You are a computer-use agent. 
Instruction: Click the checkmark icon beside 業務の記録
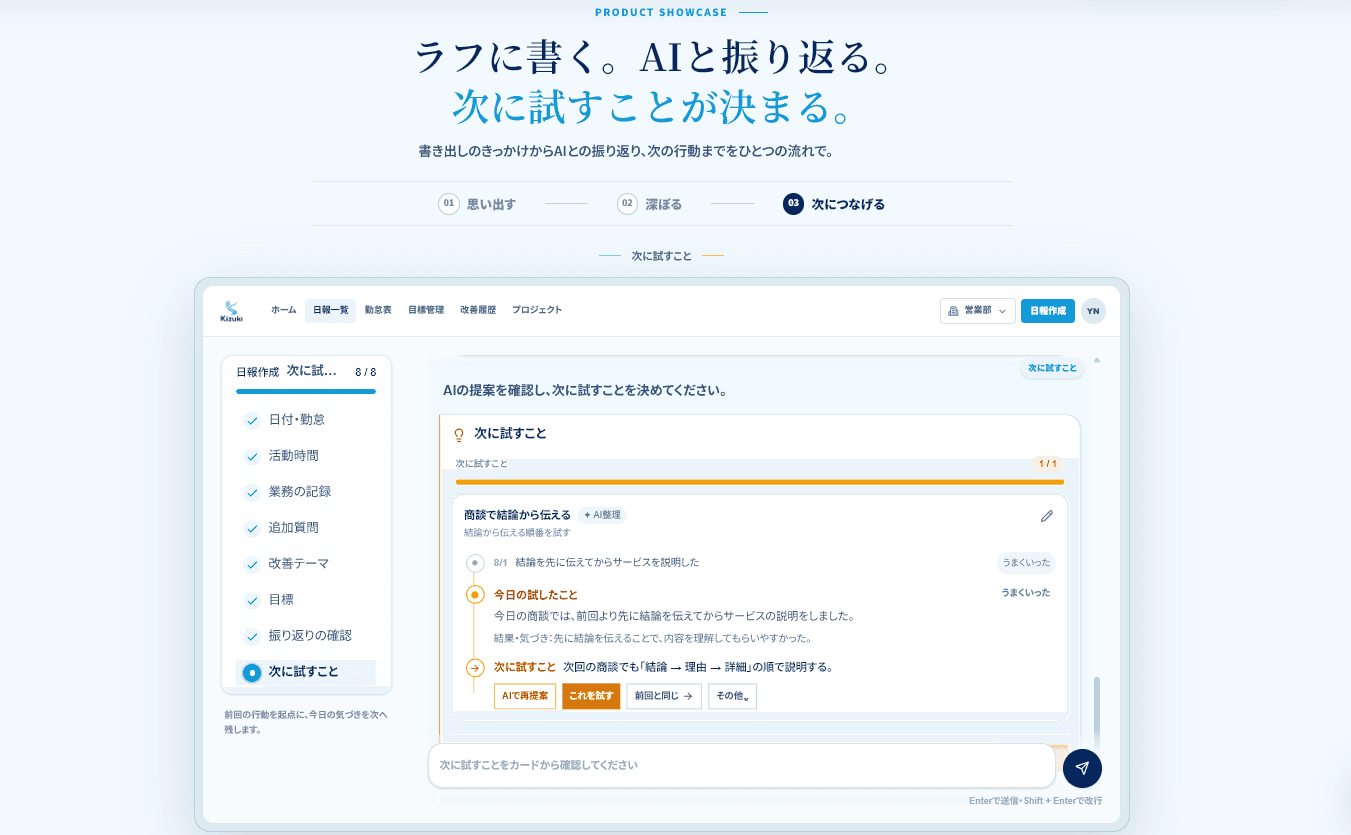pos(252,492)
